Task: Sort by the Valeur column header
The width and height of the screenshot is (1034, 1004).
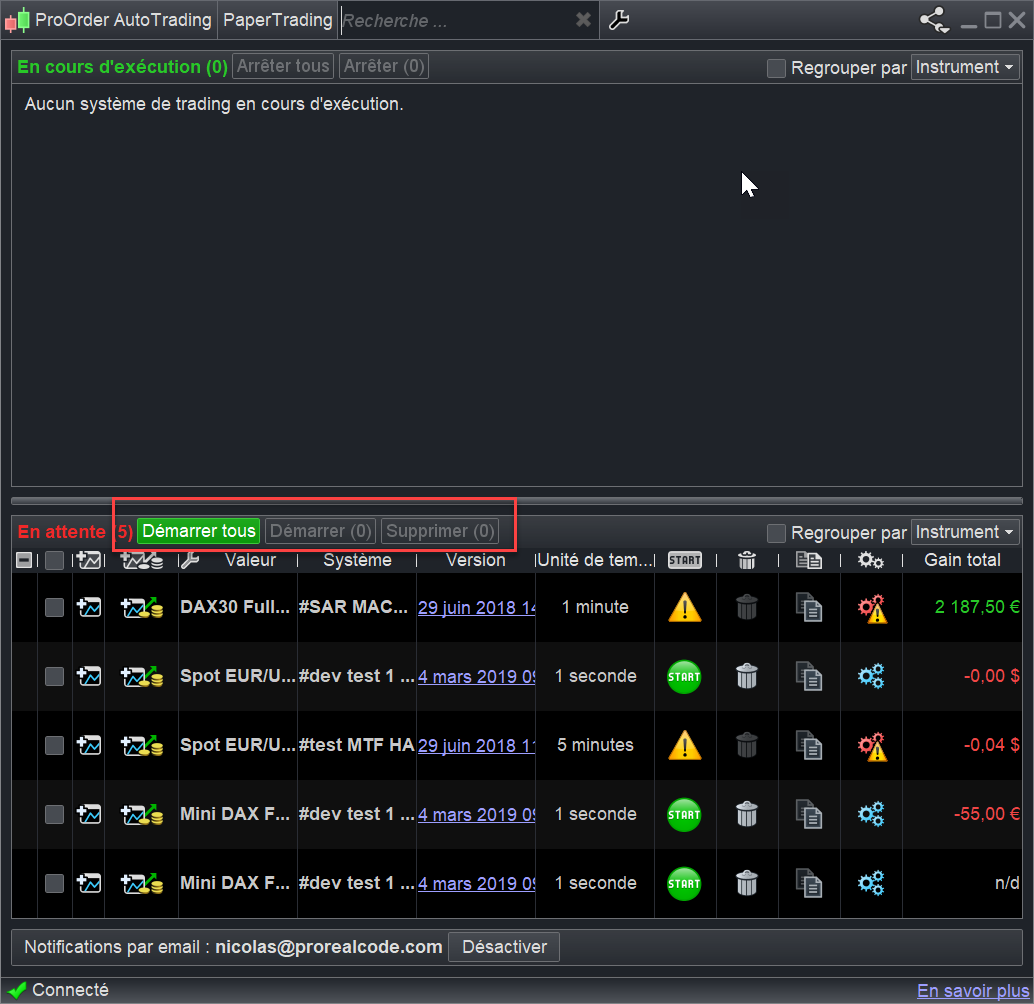Action: (x=250, y=560)
